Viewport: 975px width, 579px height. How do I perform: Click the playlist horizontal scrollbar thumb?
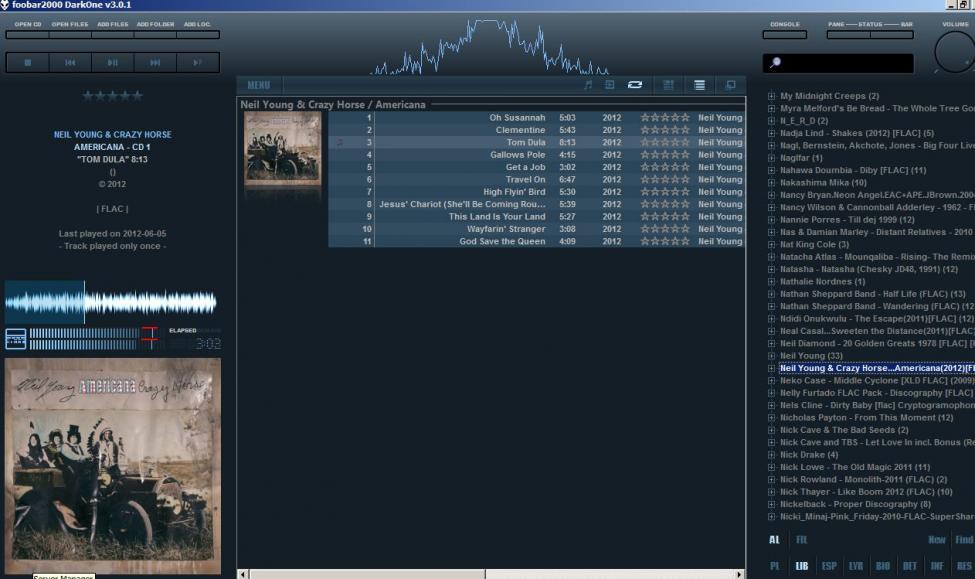click(367, 574)
